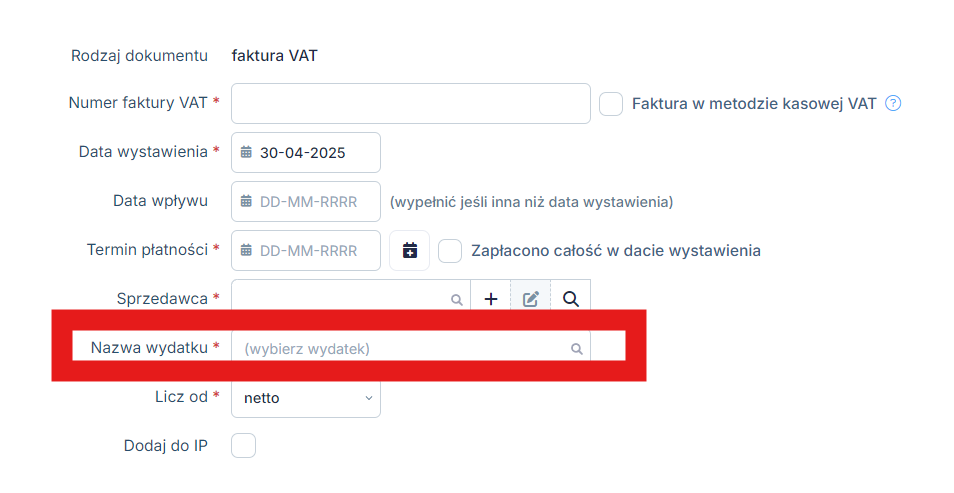Click small magnifier inside Sprzedawca input
The image size is (954, 493).
click(x=456, y=299)
